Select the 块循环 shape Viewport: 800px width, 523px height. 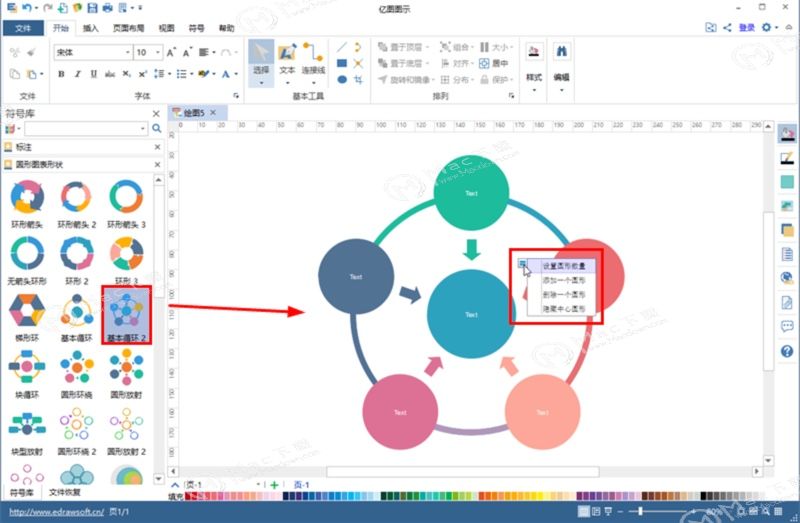pyautogui.click(x=27, y=373)
